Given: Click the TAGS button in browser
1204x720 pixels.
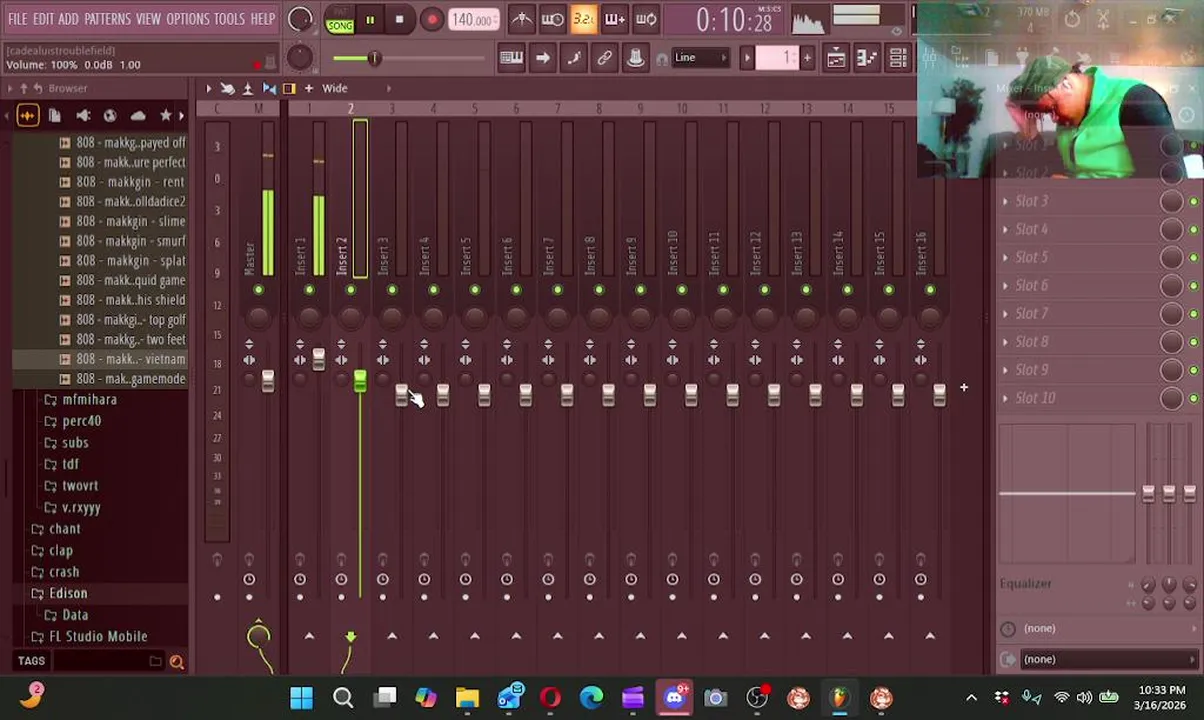Looking at the screenshot, I should 31,661.
